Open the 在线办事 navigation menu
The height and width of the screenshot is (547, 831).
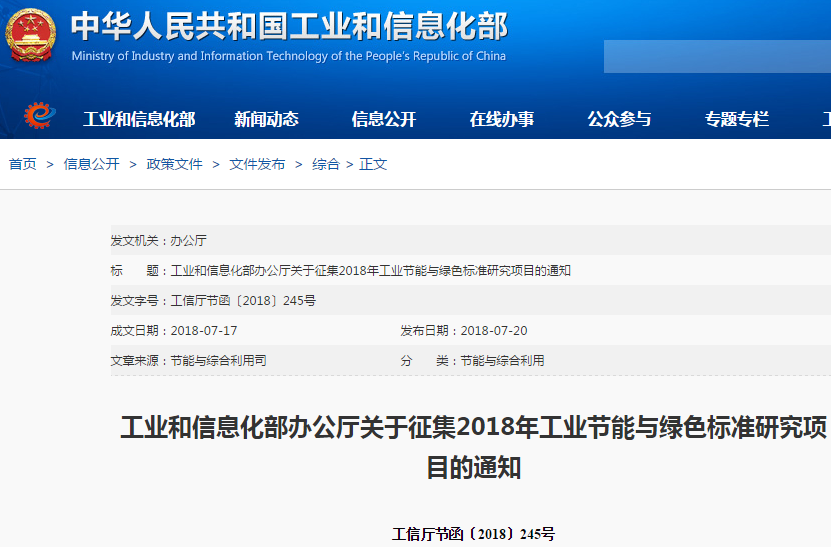point(502,119)
